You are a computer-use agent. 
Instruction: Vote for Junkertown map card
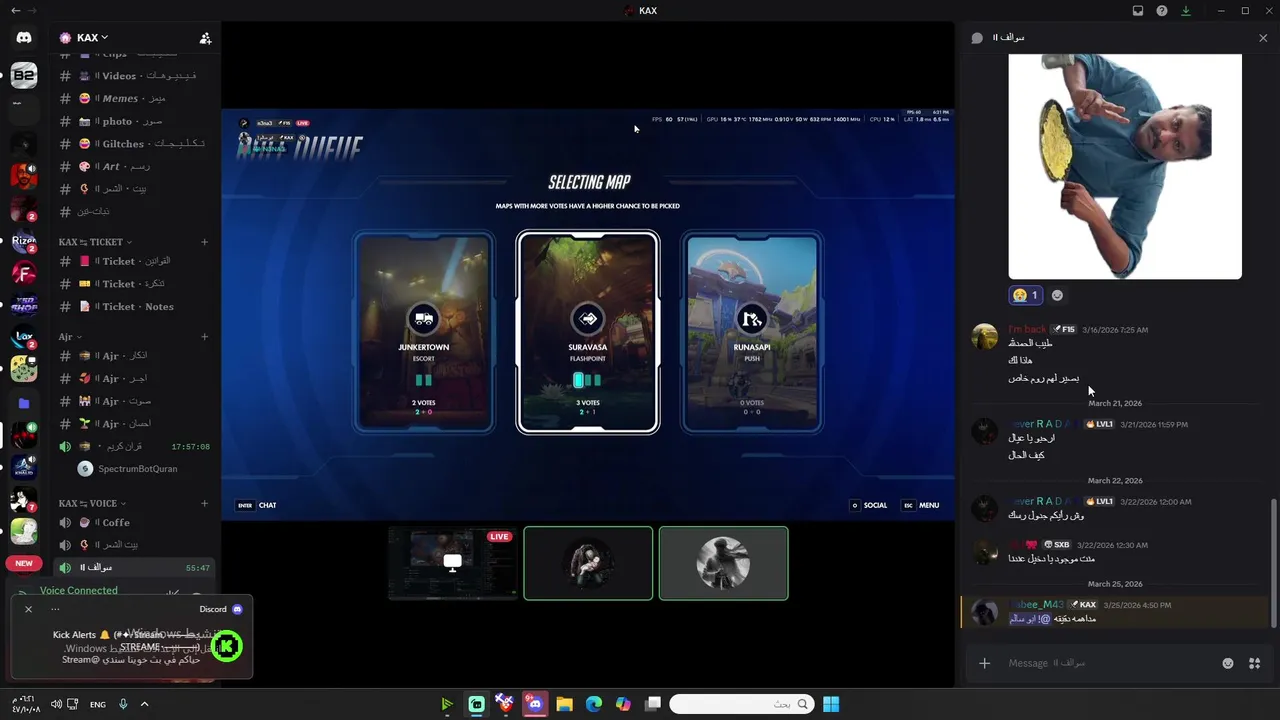[x=424, y=333]
